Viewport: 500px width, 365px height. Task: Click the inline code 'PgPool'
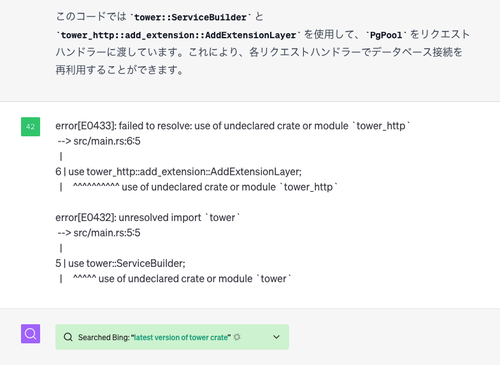click(x=386, y=35)
